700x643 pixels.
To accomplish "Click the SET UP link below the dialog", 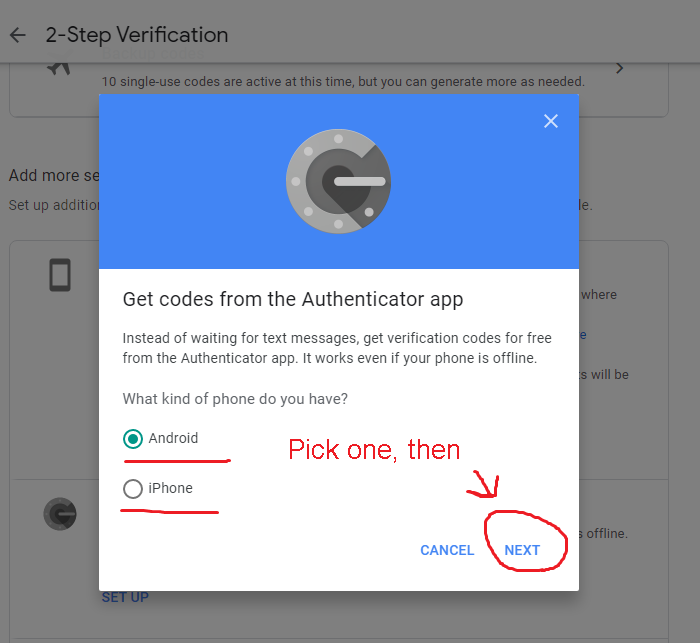I will click(125, 597).
